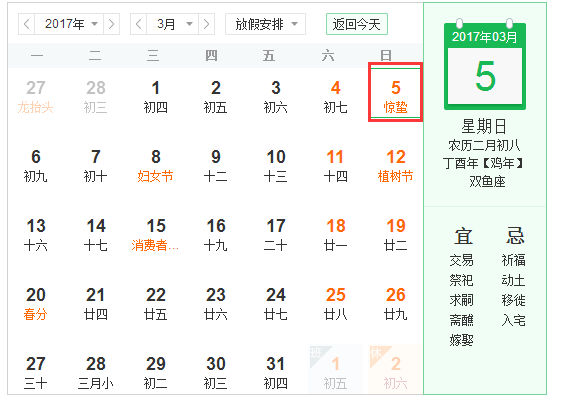Select March 19 廿二 date
The width and height of the screenshot is (565, 400).
click(396, 235)
